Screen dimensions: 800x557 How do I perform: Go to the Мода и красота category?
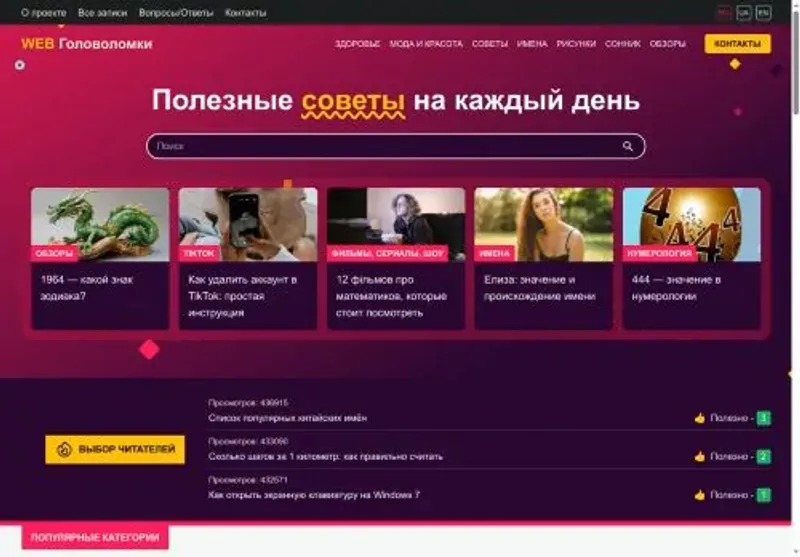coord(426,44)
